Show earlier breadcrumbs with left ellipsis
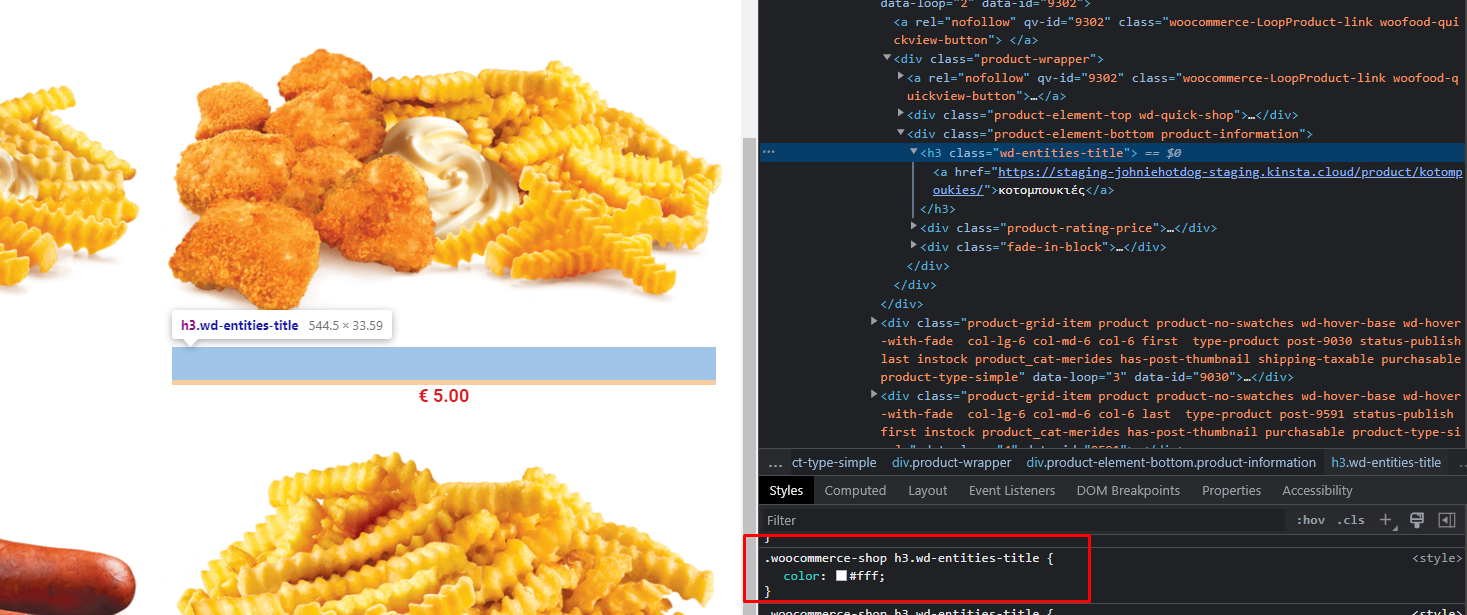This screenshot has height=615, width=1467. point(775,463)
